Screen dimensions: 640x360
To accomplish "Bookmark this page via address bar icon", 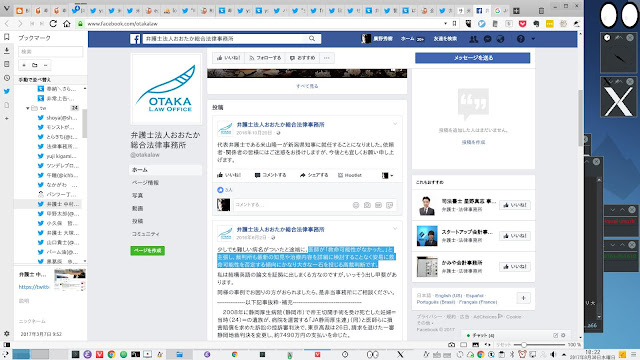I will 454,24.
